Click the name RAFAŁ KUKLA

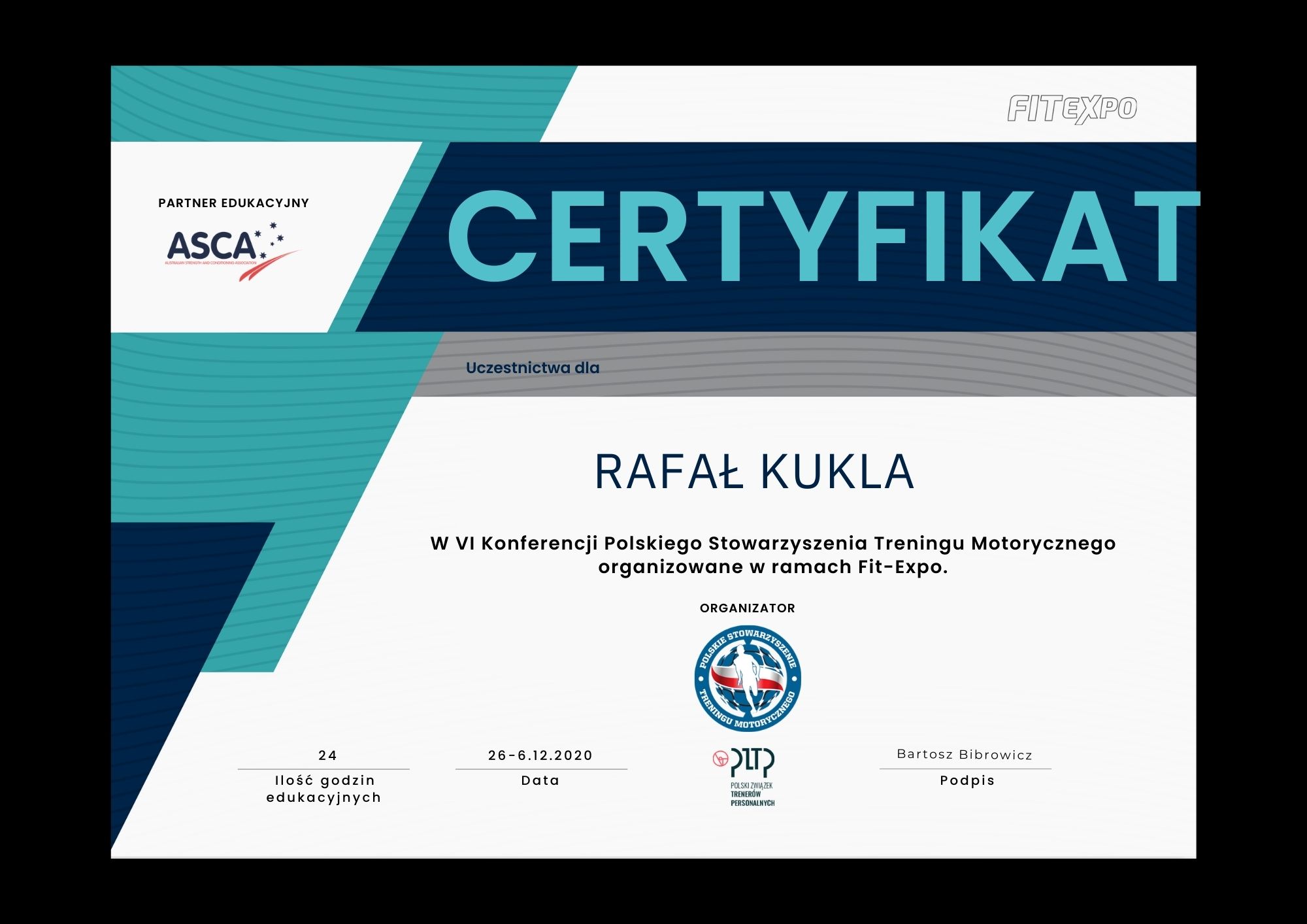(x=753, y=472)
